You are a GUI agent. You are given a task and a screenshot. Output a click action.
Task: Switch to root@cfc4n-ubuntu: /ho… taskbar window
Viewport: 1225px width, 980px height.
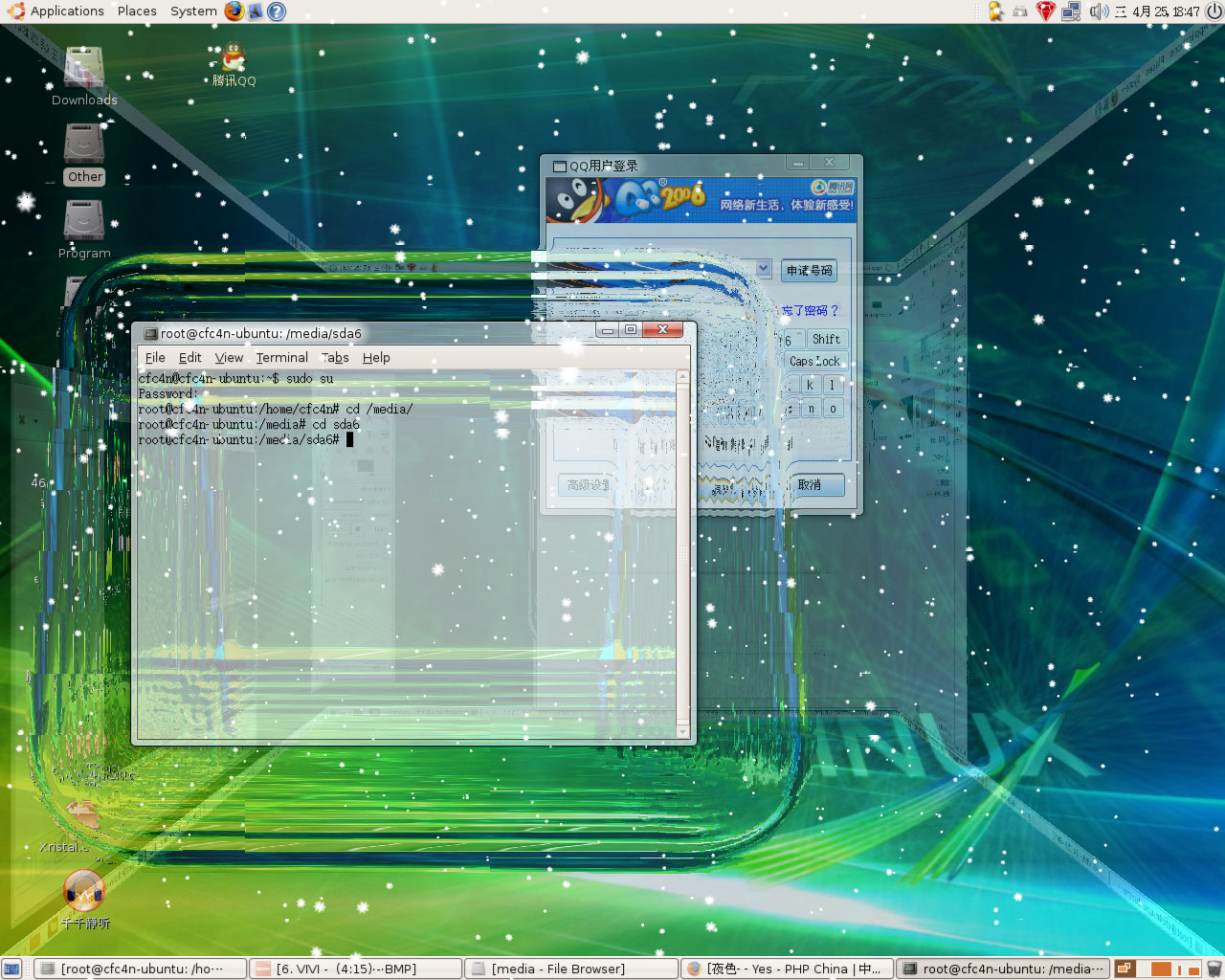(142, 969)
